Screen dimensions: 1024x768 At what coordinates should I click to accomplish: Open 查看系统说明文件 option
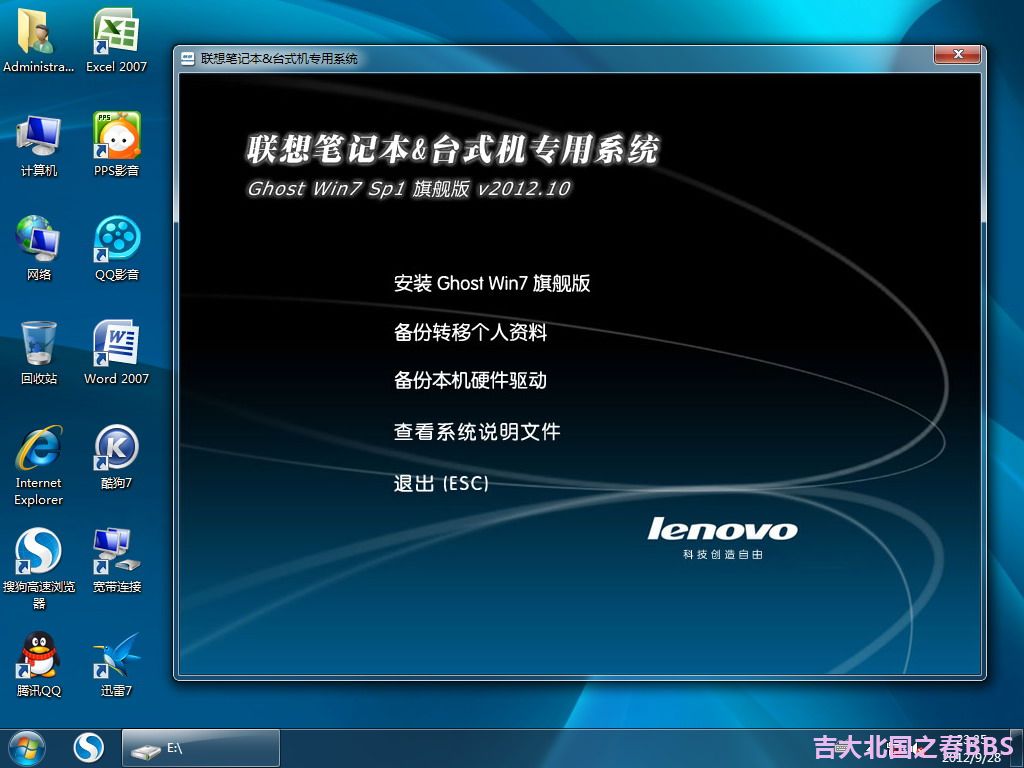coord(477,431)
